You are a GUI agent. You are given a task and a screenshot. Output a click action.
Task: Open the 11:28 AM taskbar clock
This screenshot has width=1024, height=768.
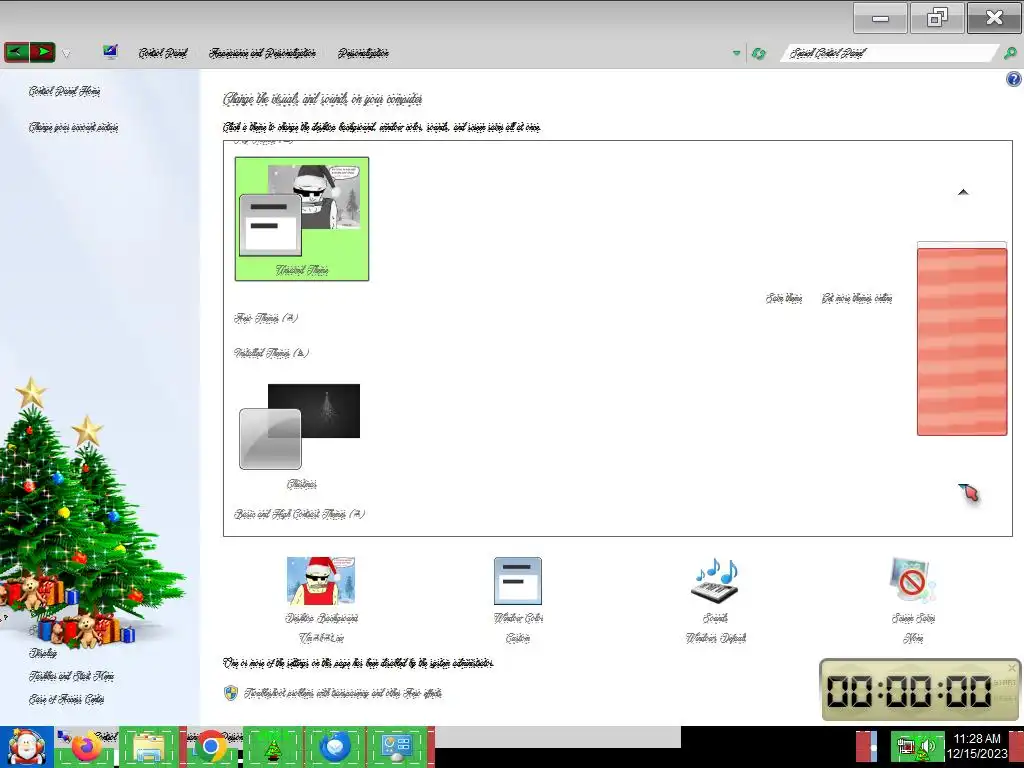[x=978, y=746]
